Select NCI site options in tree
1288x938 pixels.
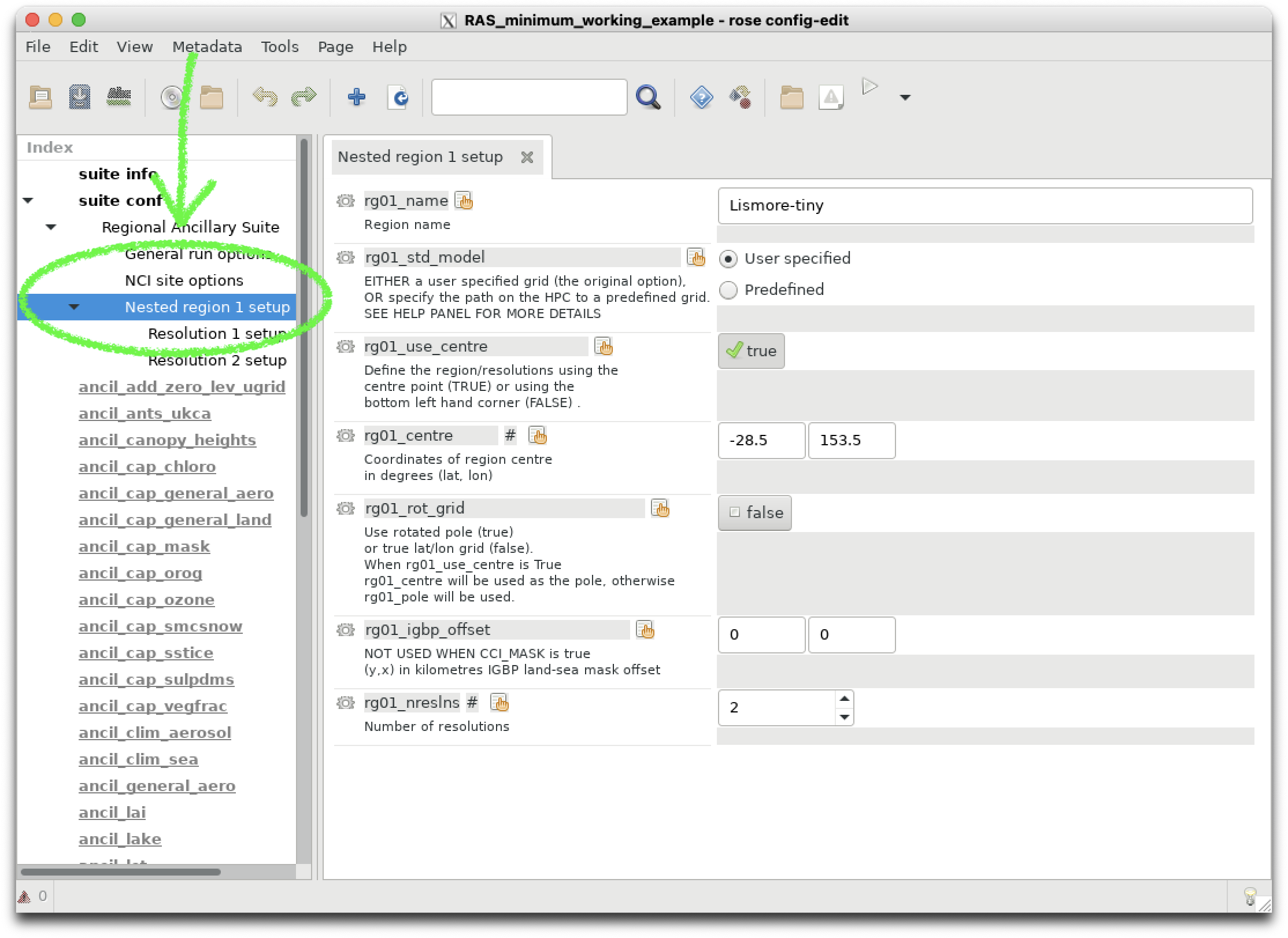tap(184, 280)
